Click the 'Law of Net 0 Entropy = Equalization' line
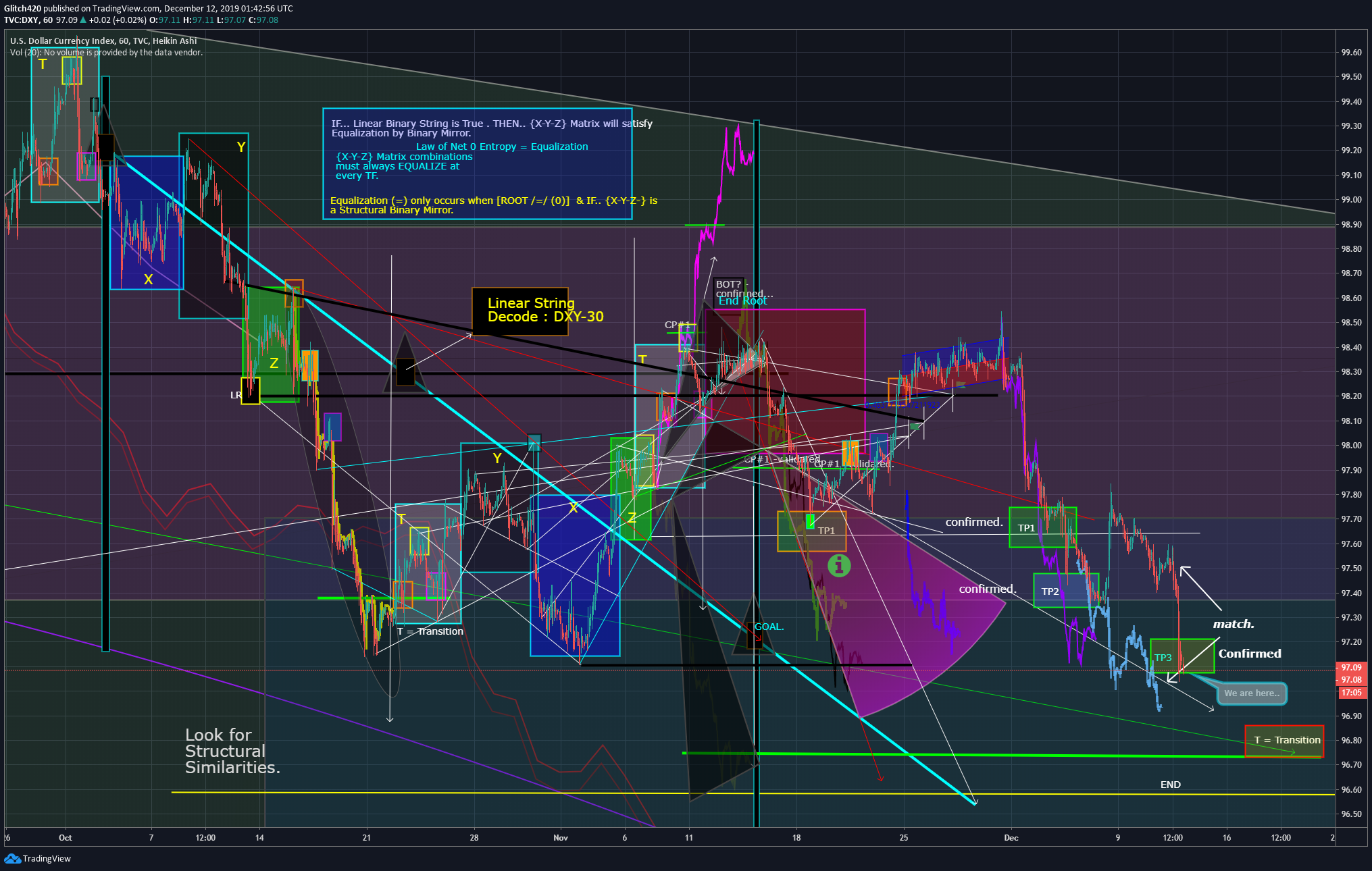 pos(502,147)
